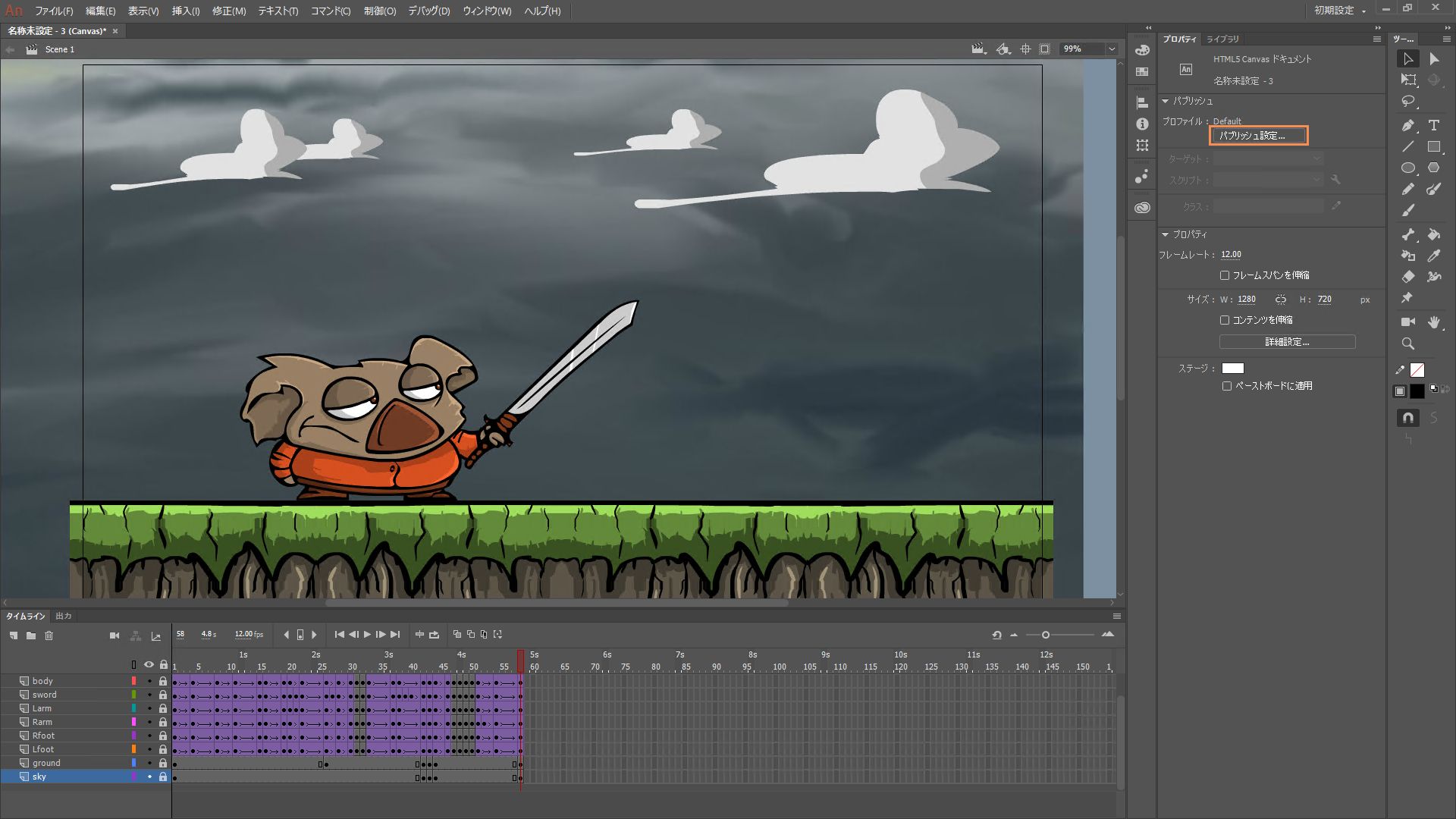Image resolution: width=1456 pixels, height=819 pixels.
Task: Switch to the ライブラリ tab
Action: click(x=1222, y=39)
